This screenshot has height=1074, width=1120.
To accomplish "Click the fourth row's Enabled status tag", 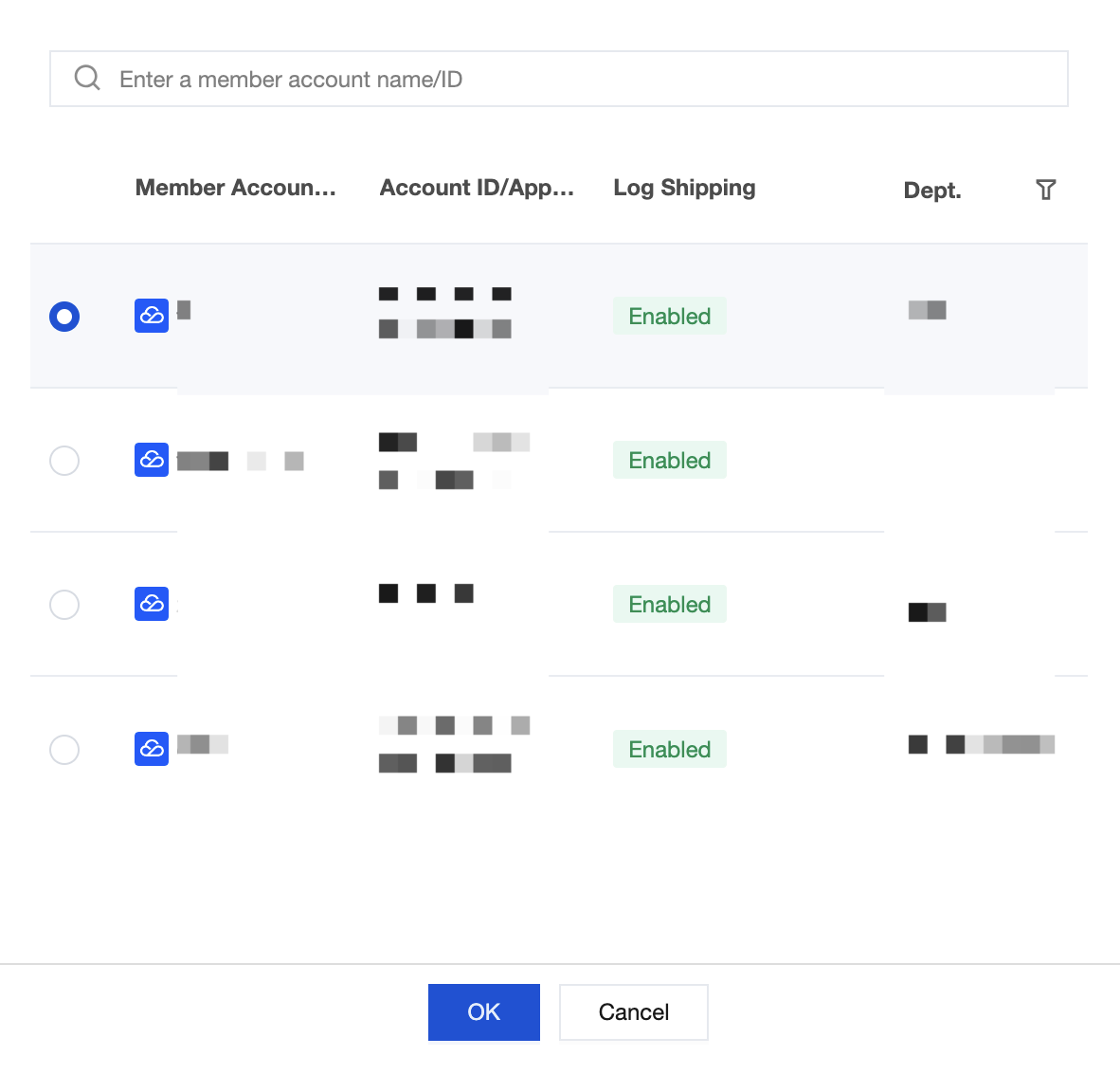I will (x=670, y=749).
